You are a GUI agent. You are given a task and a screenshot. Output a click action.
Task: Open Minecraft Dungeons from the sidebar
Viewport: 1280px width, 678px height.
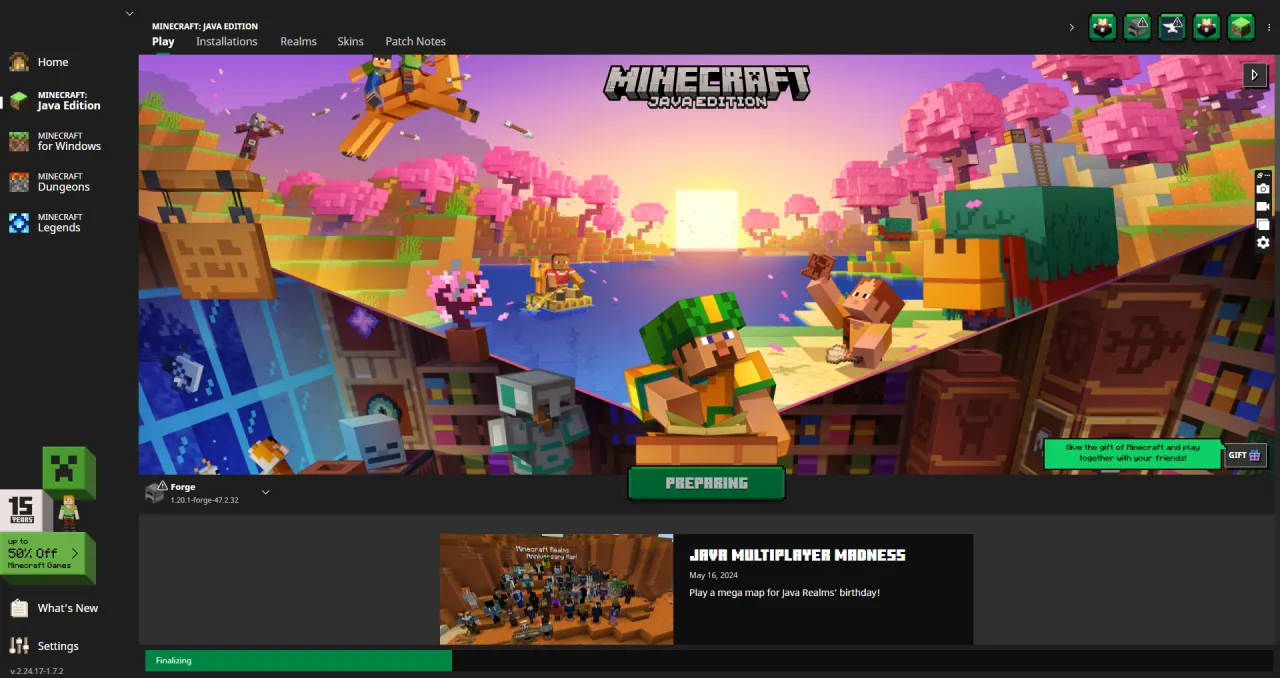click(x=62, y=181)
